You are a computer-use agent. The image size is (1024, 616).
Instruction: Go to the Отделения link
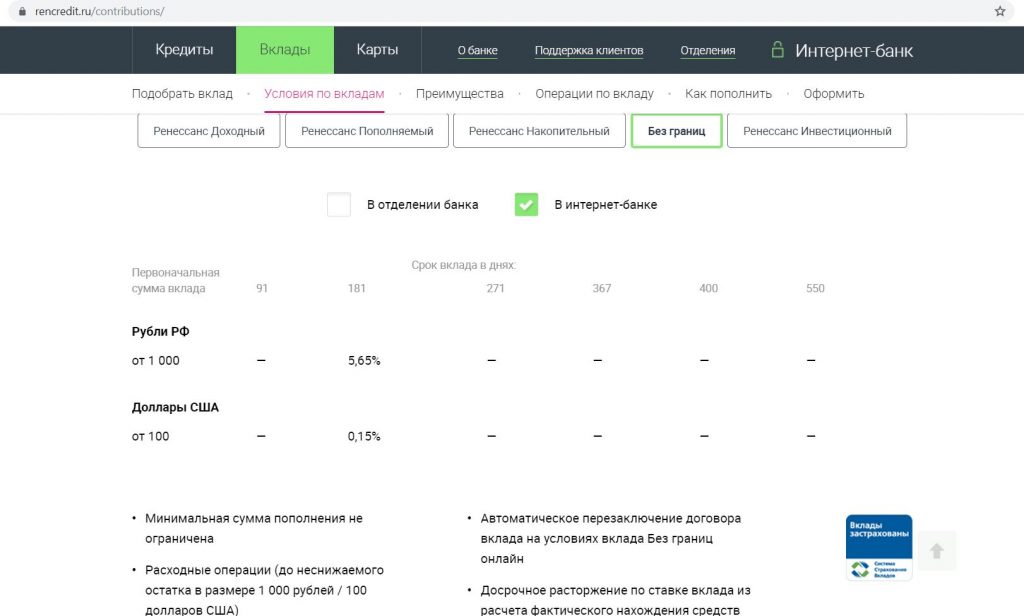click(708, 50)
